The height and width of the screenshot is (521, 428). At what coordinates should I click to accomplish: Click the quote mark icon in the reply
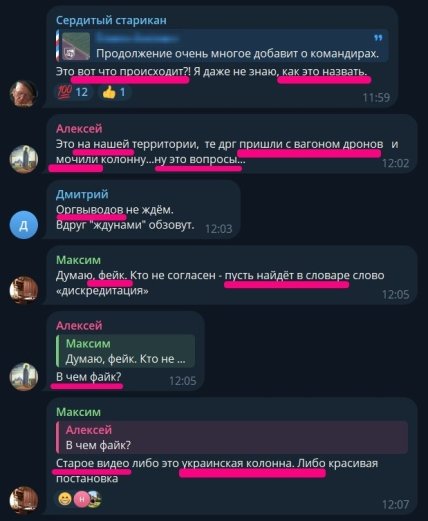coord(378,38)
